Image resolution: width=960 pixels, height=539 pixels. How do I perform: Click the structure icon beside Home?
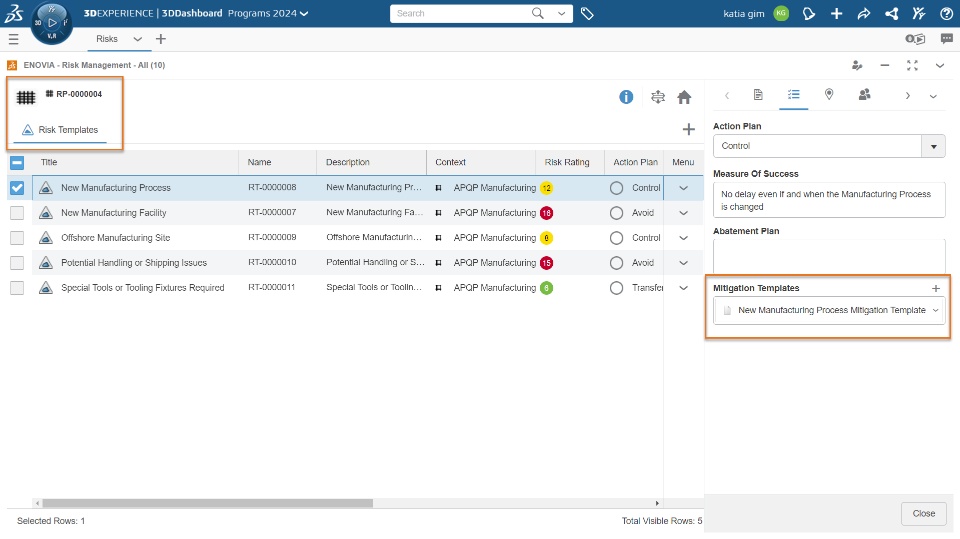[x=658, y=97]
